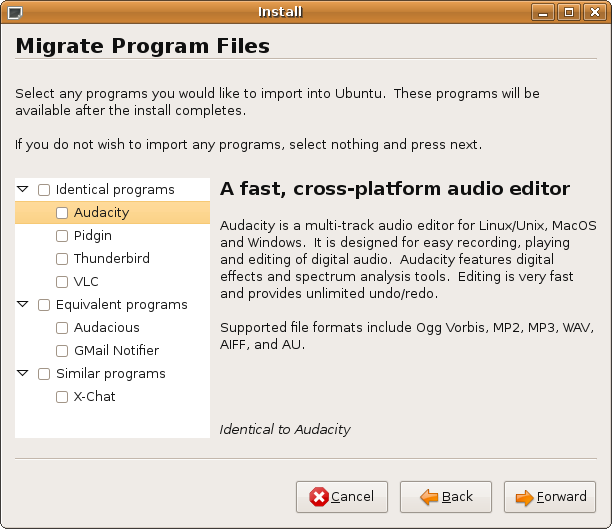Check the Identical programs group checkbox
Screen dimensions: 612x529
click(43, 190)
